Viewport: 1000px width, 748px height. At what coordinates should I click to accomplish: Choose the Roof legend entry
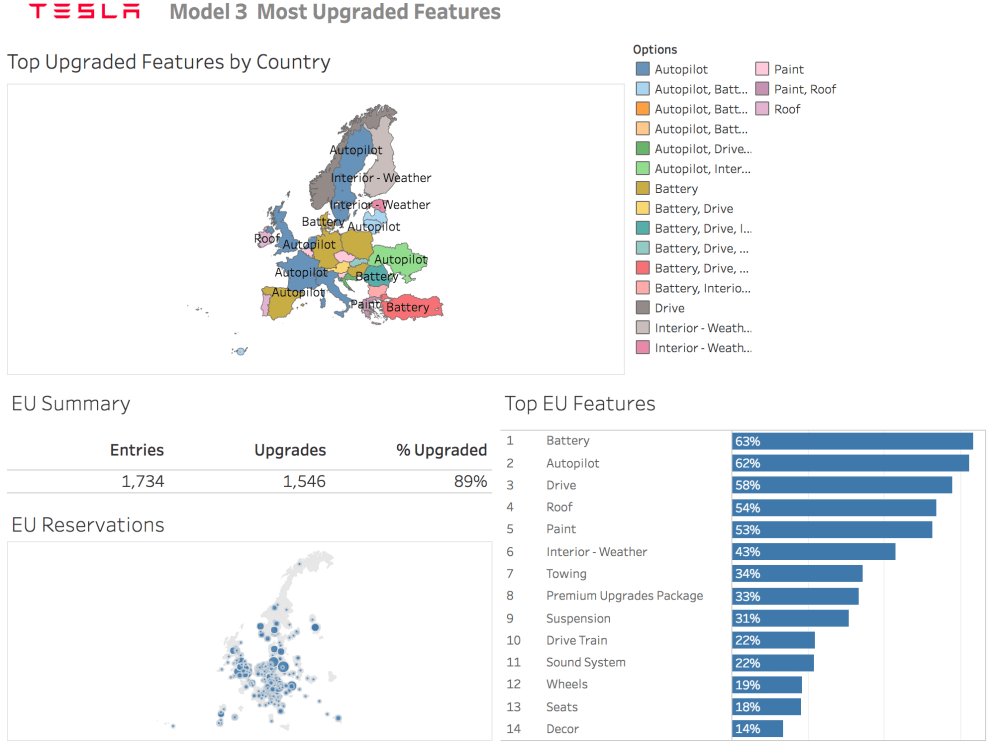787,109
